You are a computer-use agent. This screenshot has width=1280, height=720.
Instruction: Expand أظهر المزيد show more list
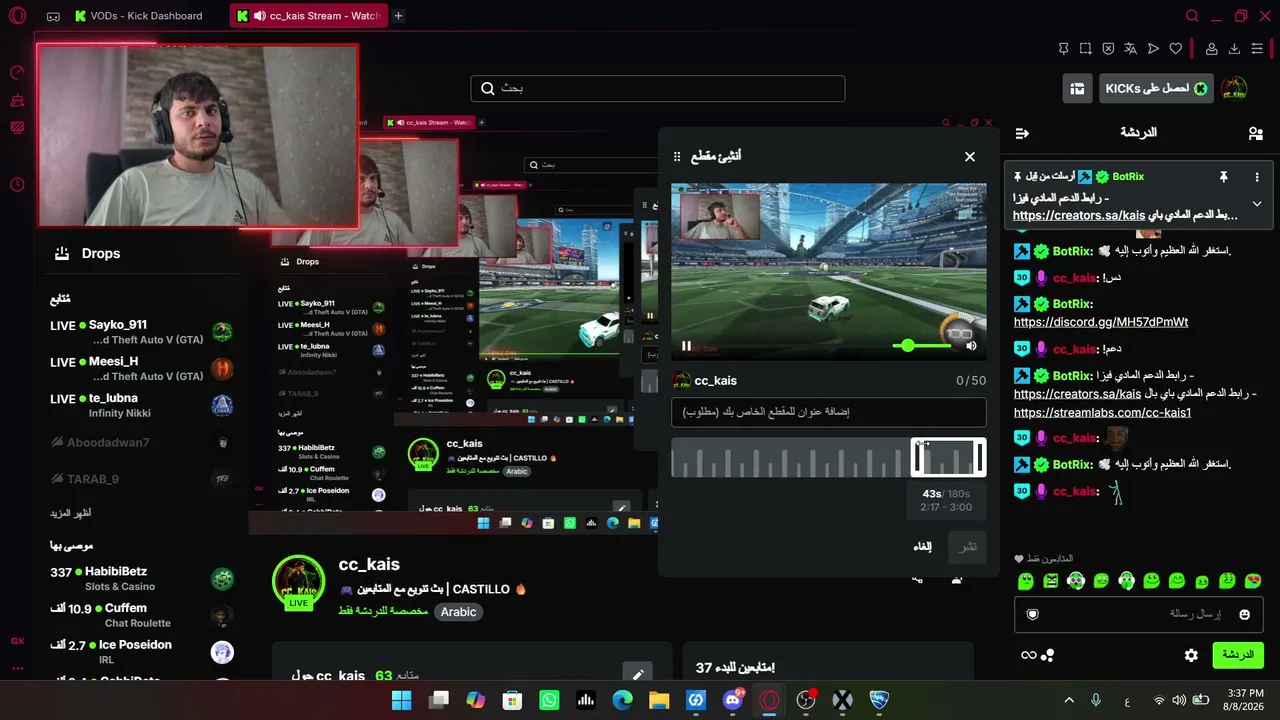pos(71,513)
